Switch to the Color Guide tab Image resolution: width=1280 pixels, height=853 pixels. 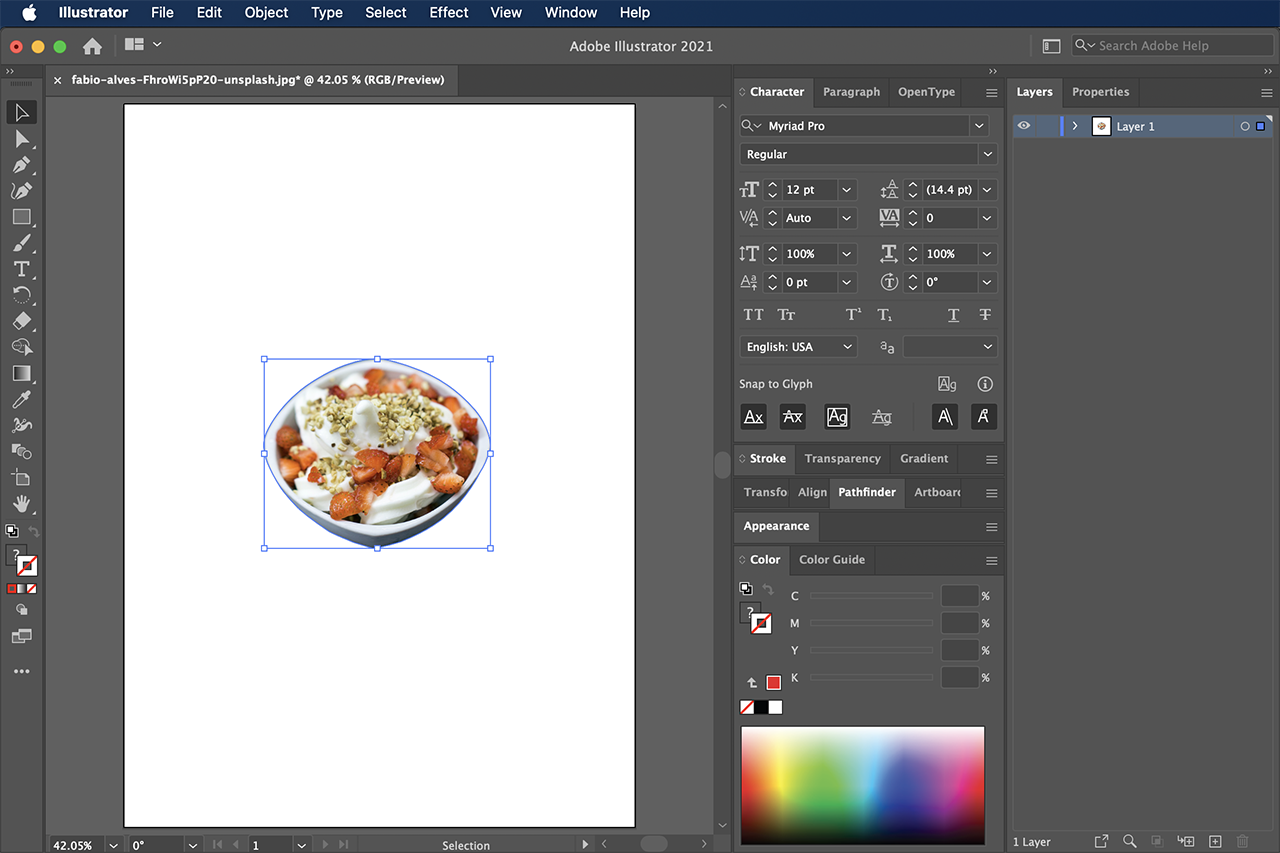pos(831,560)
